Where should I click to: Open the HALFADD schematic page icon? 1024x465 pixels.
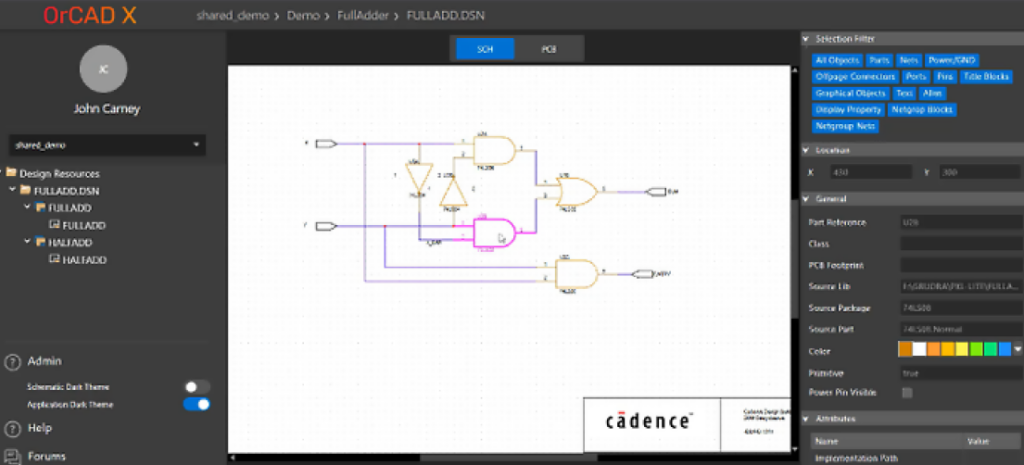point(55,260)
